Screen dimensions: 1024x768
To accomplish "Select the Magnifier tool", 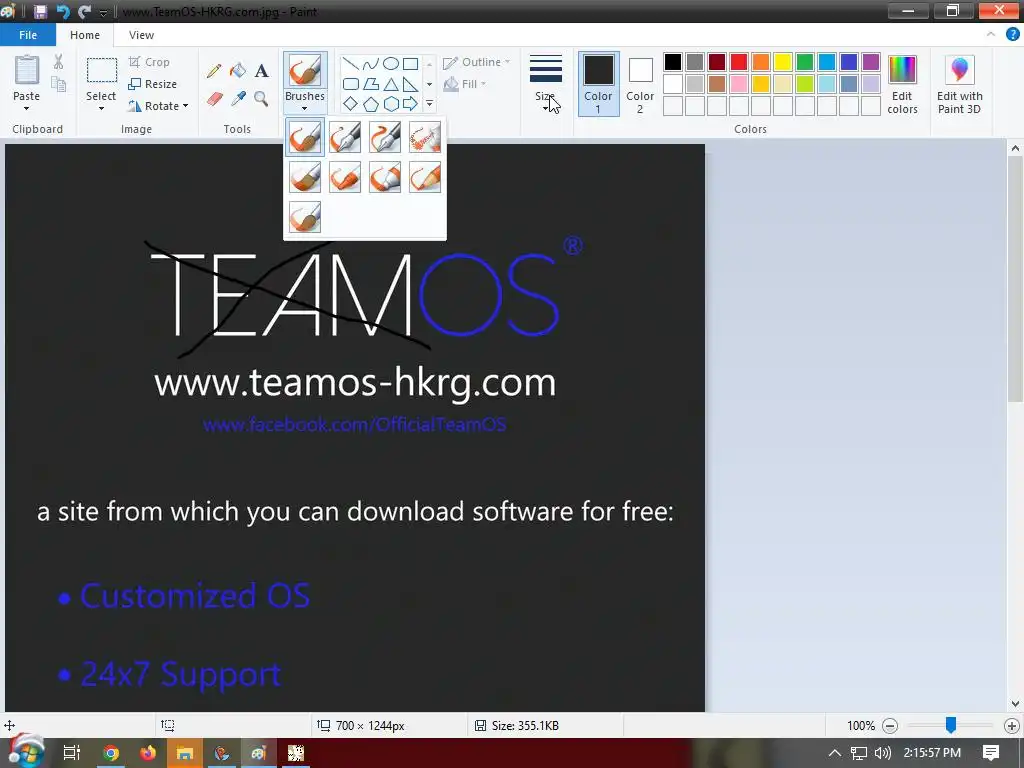I will click(261, 99).
